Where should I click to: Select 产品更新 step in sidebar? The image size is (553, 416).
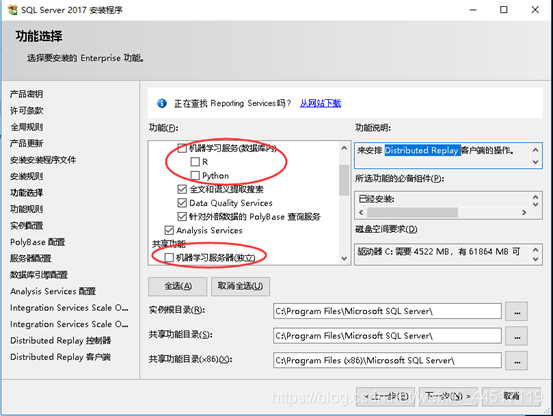(27, 143)
